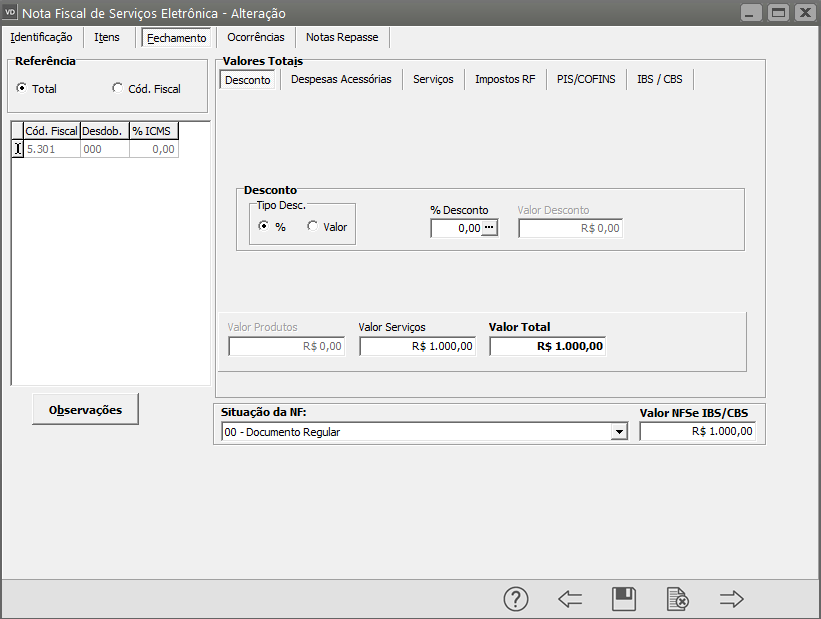
Task: Click the help question mark icon
Action: (x=515, y=599)
